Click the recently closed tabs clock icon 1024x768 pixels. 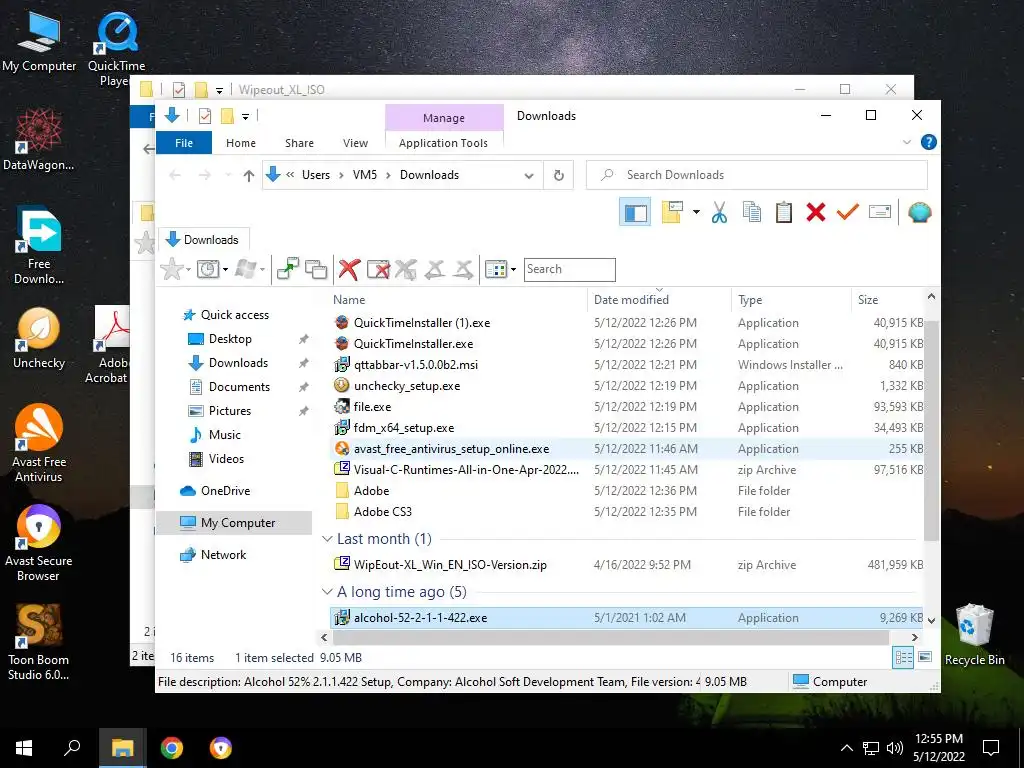click(208, 269)
